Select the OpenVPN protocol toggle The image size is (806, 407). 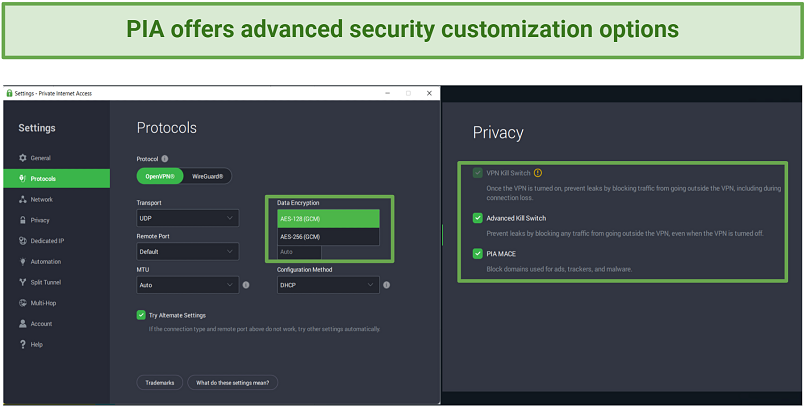(x=160, y=176)
